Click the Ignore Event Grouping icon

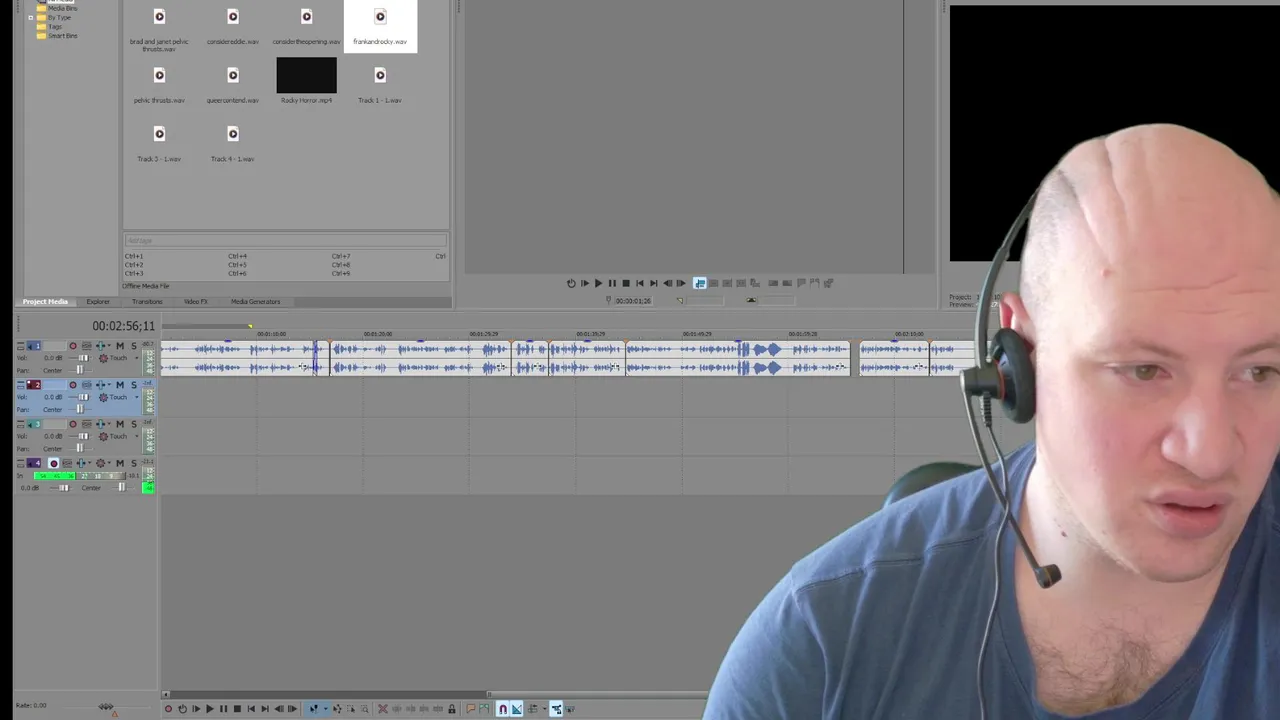point(570,709)
